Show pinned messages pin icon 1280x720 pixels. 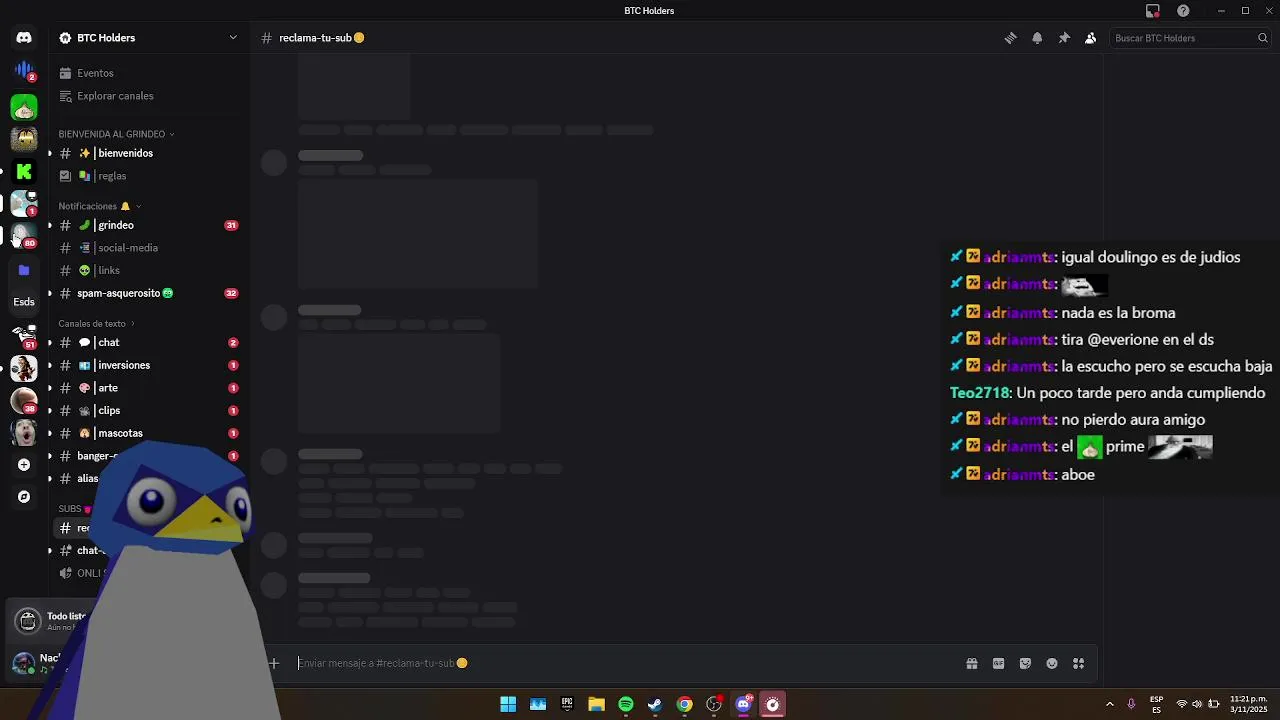[1064, 38]
